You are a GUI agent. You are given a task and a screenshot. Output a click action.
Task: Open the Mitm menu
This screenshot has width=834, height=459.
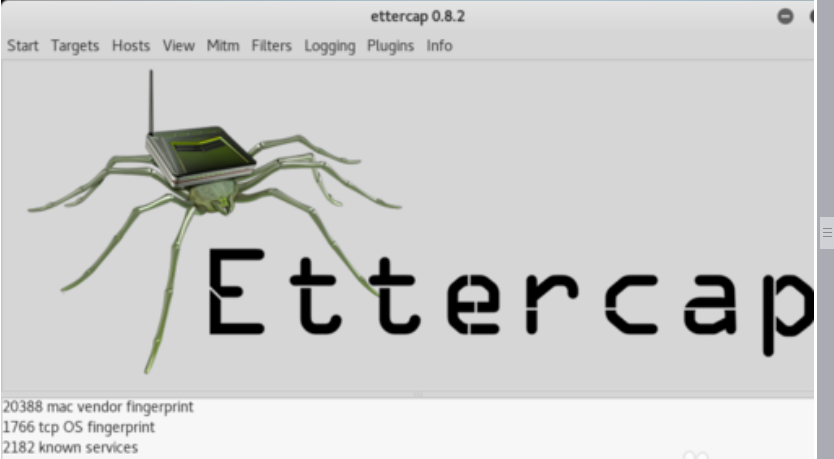(x=223, y=46)
